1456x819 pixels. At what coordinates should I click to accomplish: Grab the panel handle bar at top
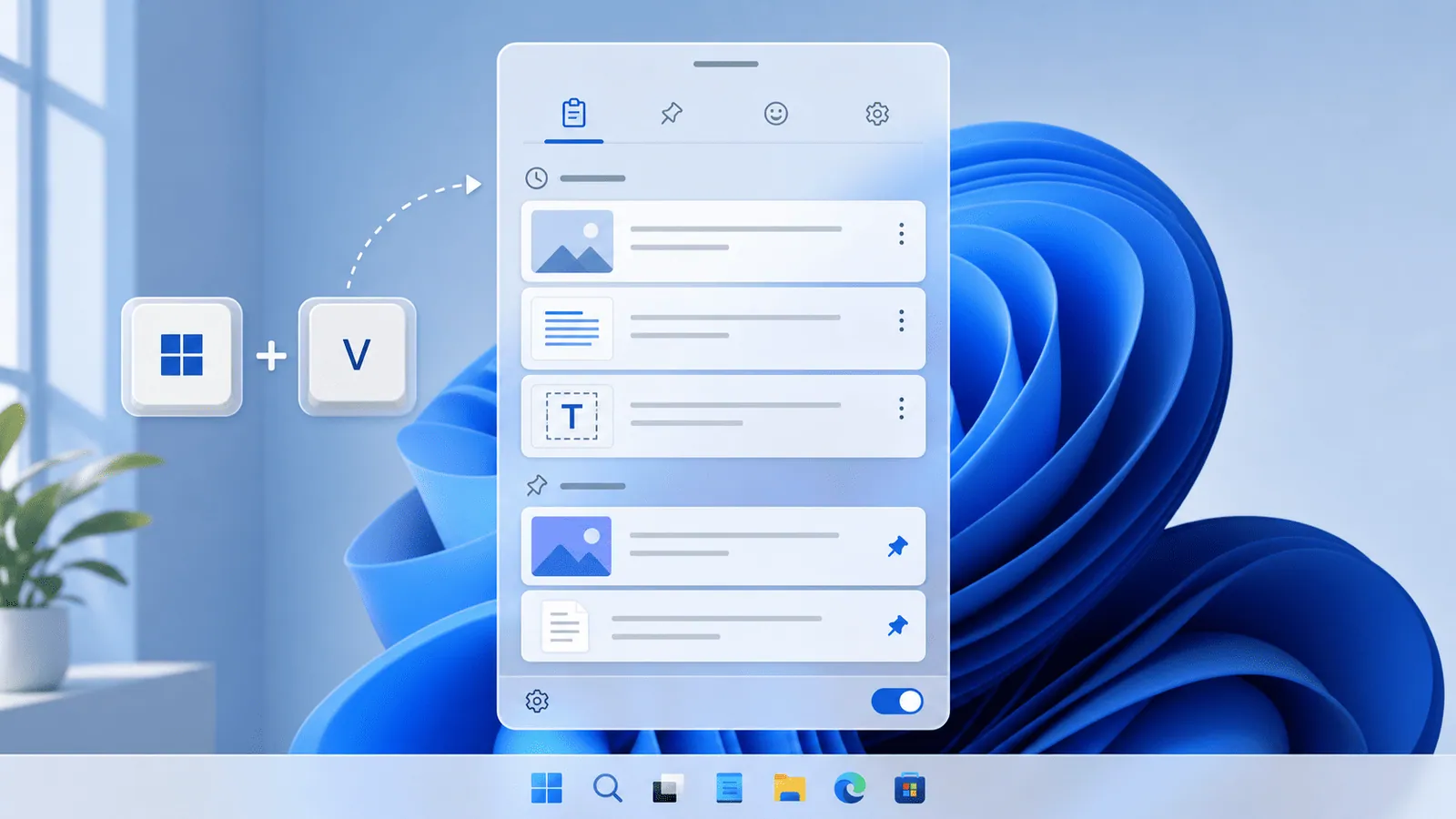tap(725, 64)
